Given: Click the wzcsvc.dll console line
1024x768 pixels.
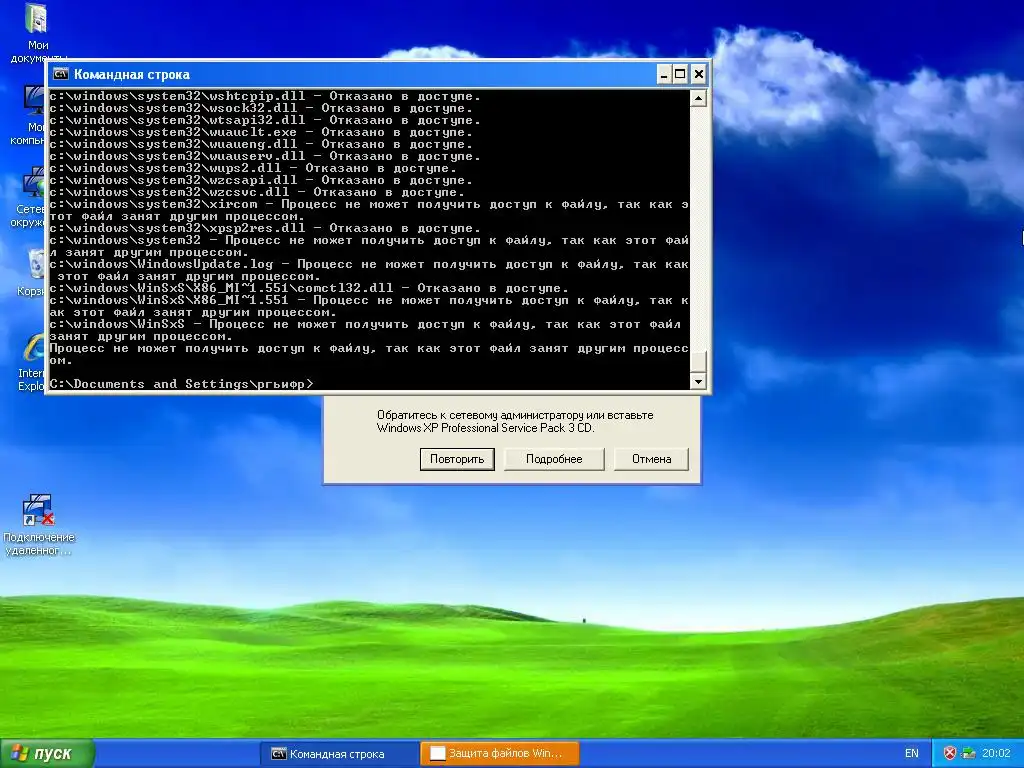Looking at the screenshot, I should (257, 192).
